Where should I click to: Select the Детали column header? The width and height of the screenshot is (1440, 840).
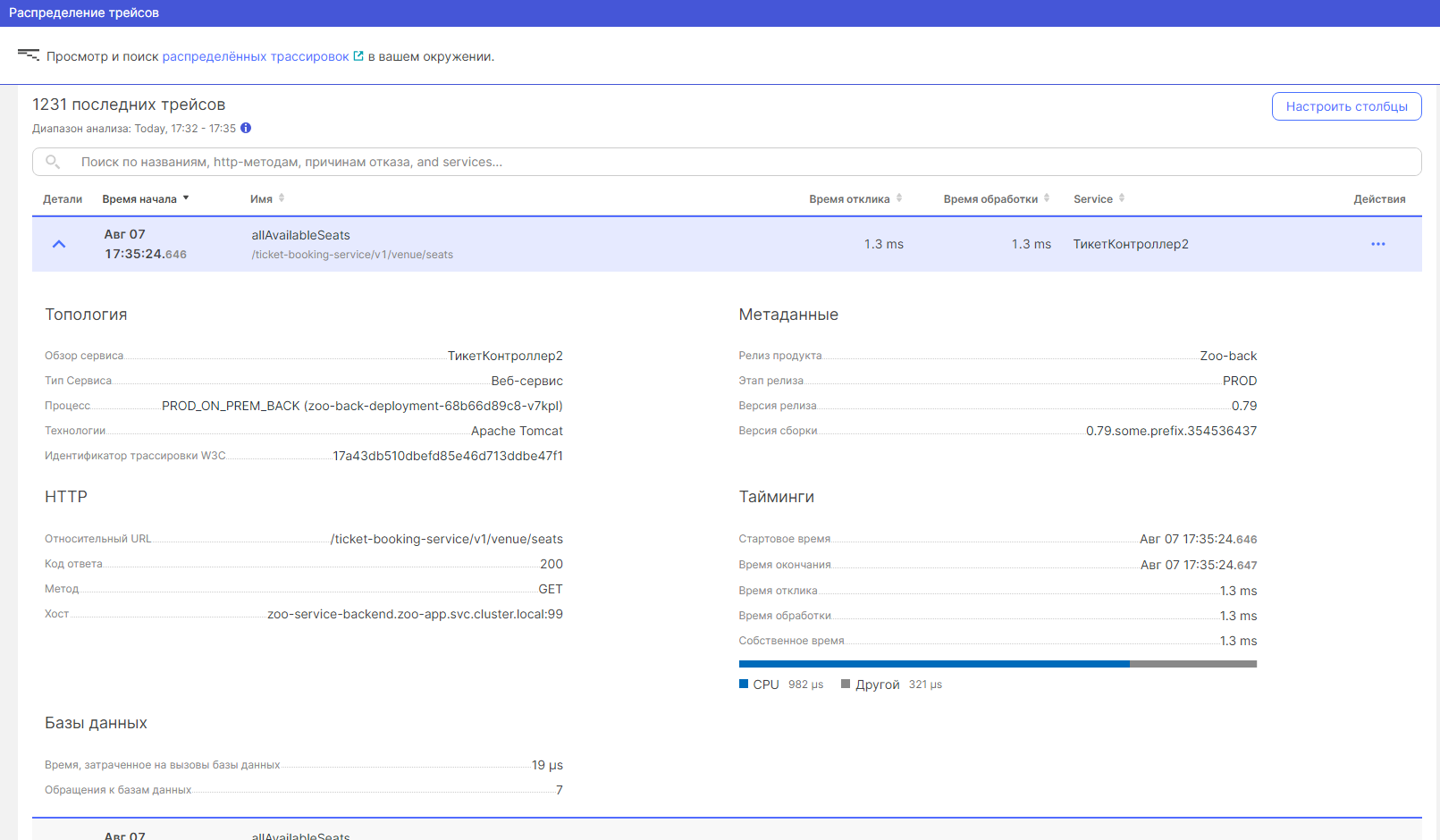[x=63, y=199]
